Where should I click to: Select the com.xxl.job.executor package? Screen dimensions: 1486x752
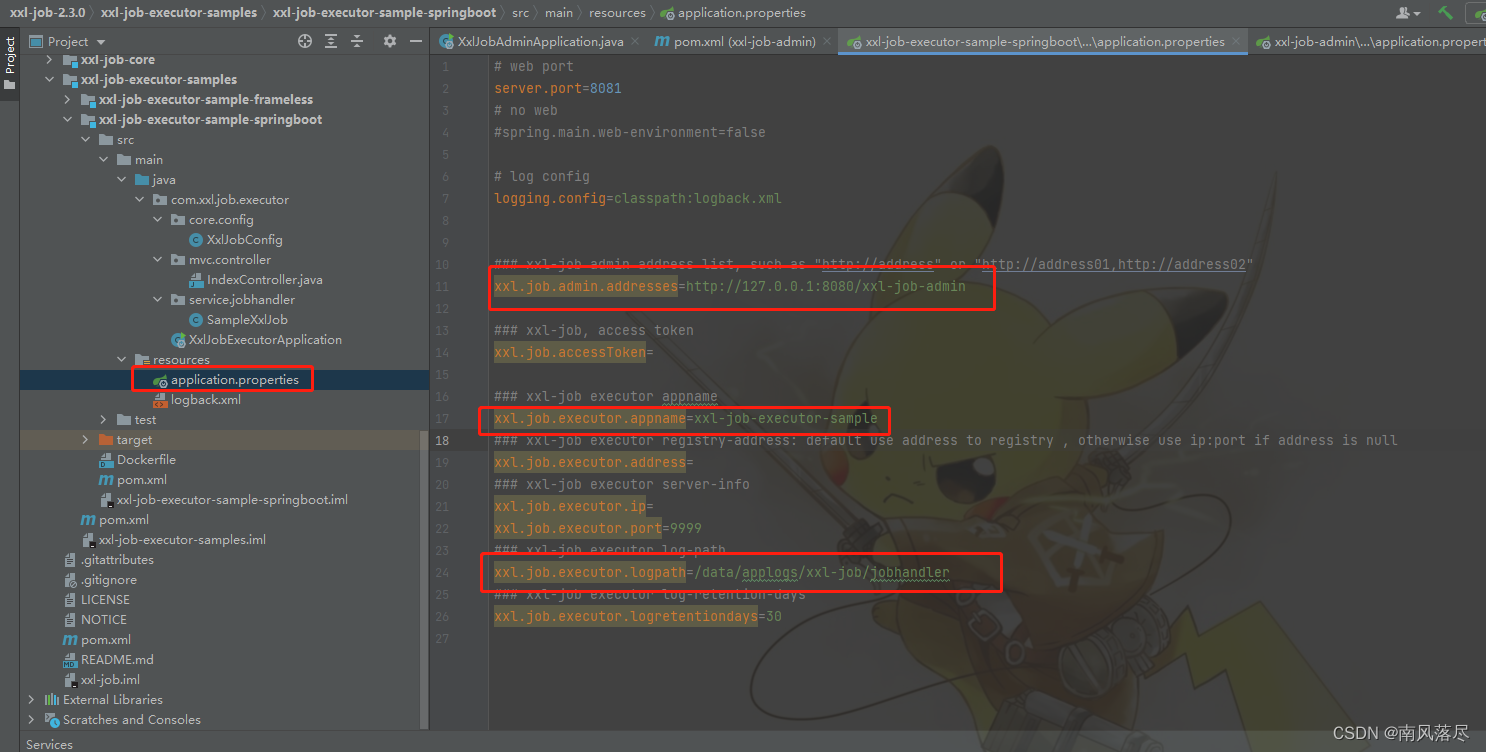click(229, 200)
